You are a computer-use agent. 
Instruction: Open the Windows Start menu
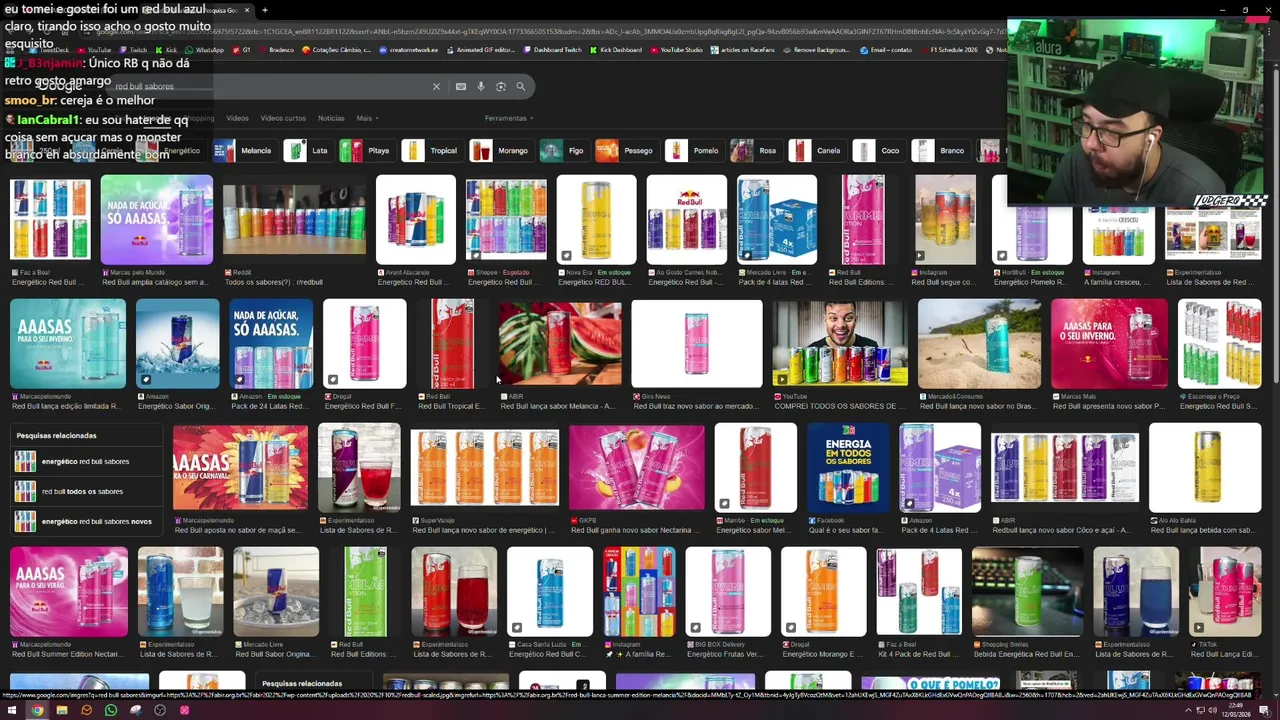pyautogui.click(x=12, y=710)
